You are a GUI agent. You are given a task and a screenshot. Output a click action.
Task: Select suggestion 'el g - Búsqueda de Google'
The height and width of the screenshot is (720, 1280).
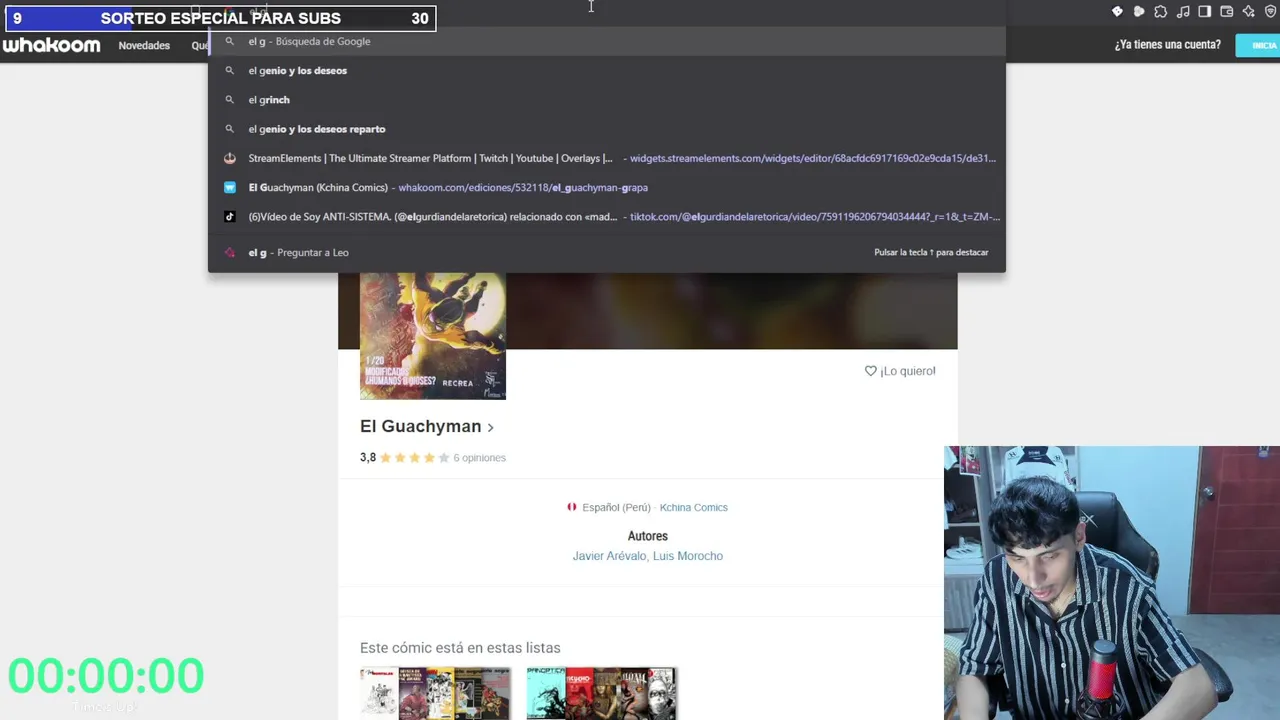tap(606, 41)
